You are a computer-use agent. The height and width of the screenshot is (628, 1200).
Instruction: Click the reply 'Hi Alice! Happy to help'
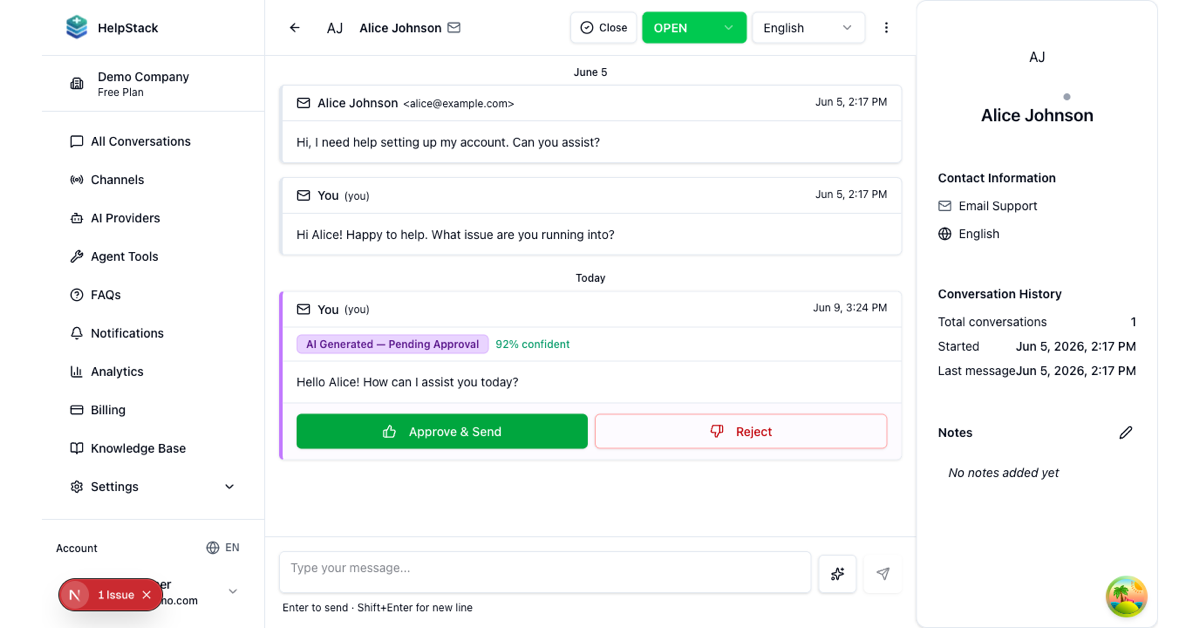[x=455, y=235]
